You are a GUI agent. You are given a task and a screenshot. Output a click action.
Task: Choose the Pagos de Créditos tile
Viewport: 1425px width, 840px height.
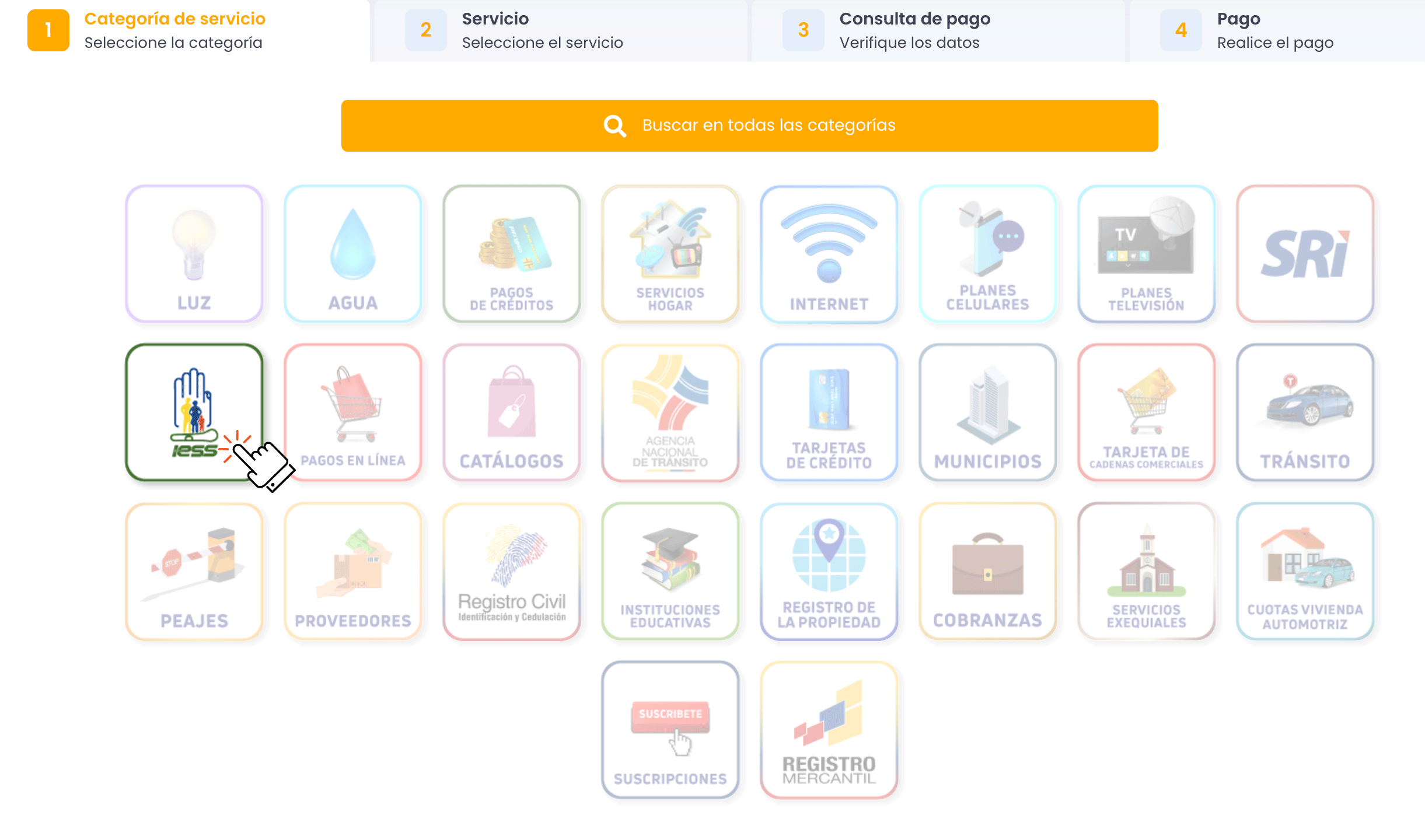pos(512,254)
